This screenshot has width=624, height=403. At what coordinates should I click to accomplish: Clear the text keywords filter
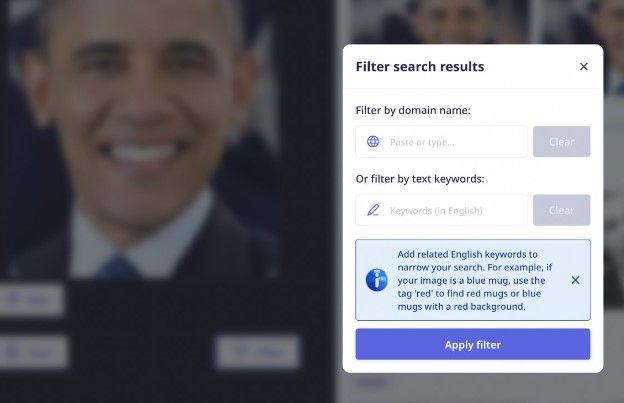click(x=562, y=210)
